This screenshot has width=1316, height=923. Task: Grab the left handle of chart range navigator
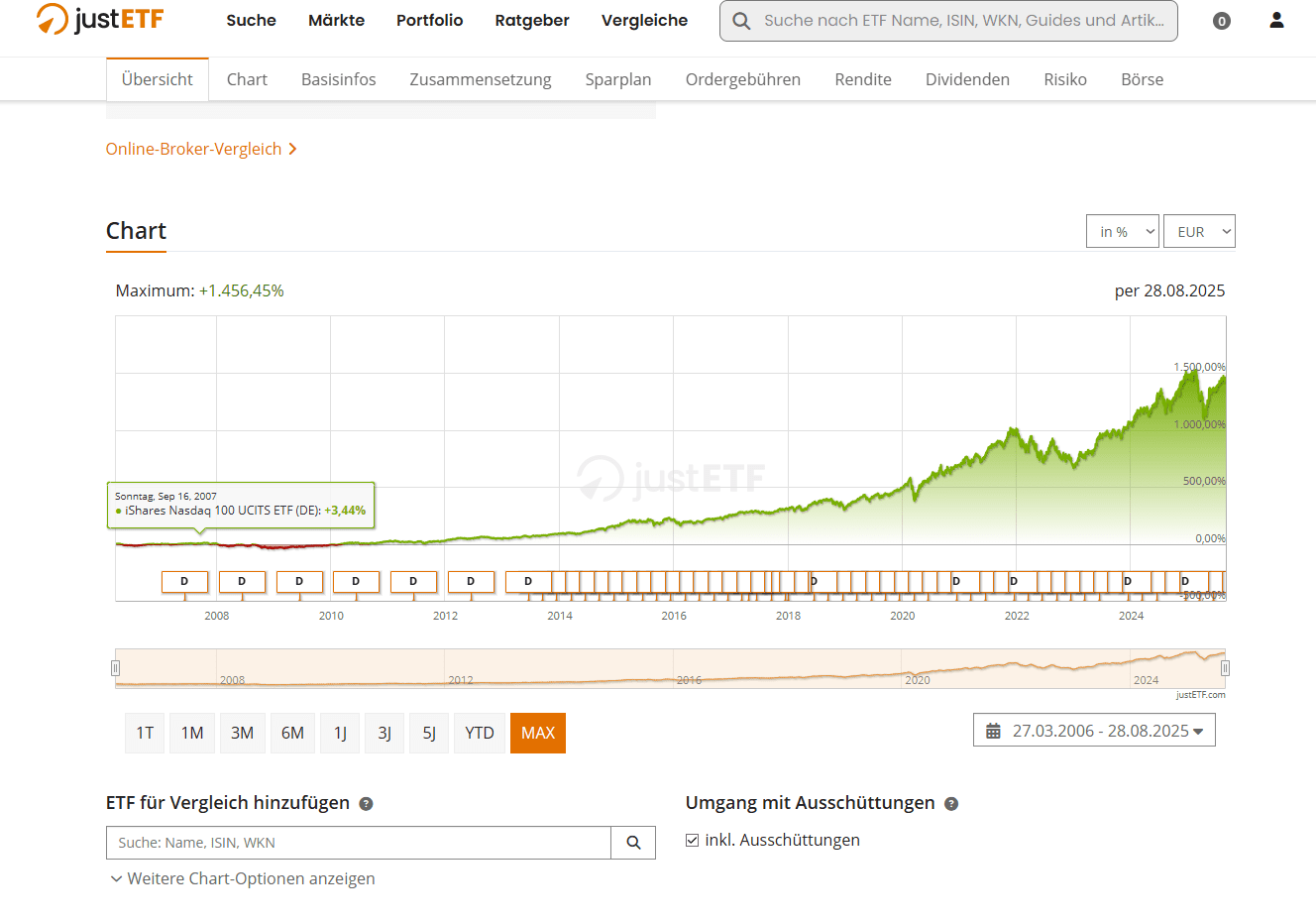pyautogui.click(x=116, y=668)
